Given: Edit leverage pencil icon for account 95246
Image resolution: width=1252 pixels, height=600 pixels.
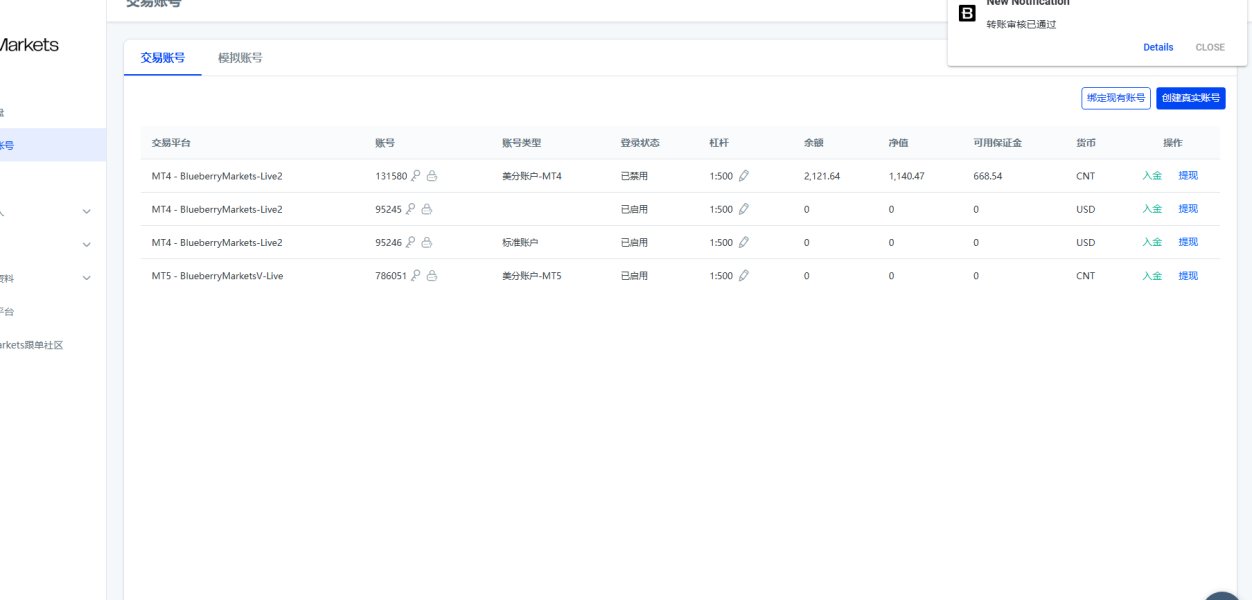Looking at the screenshot, I should 743,242.
